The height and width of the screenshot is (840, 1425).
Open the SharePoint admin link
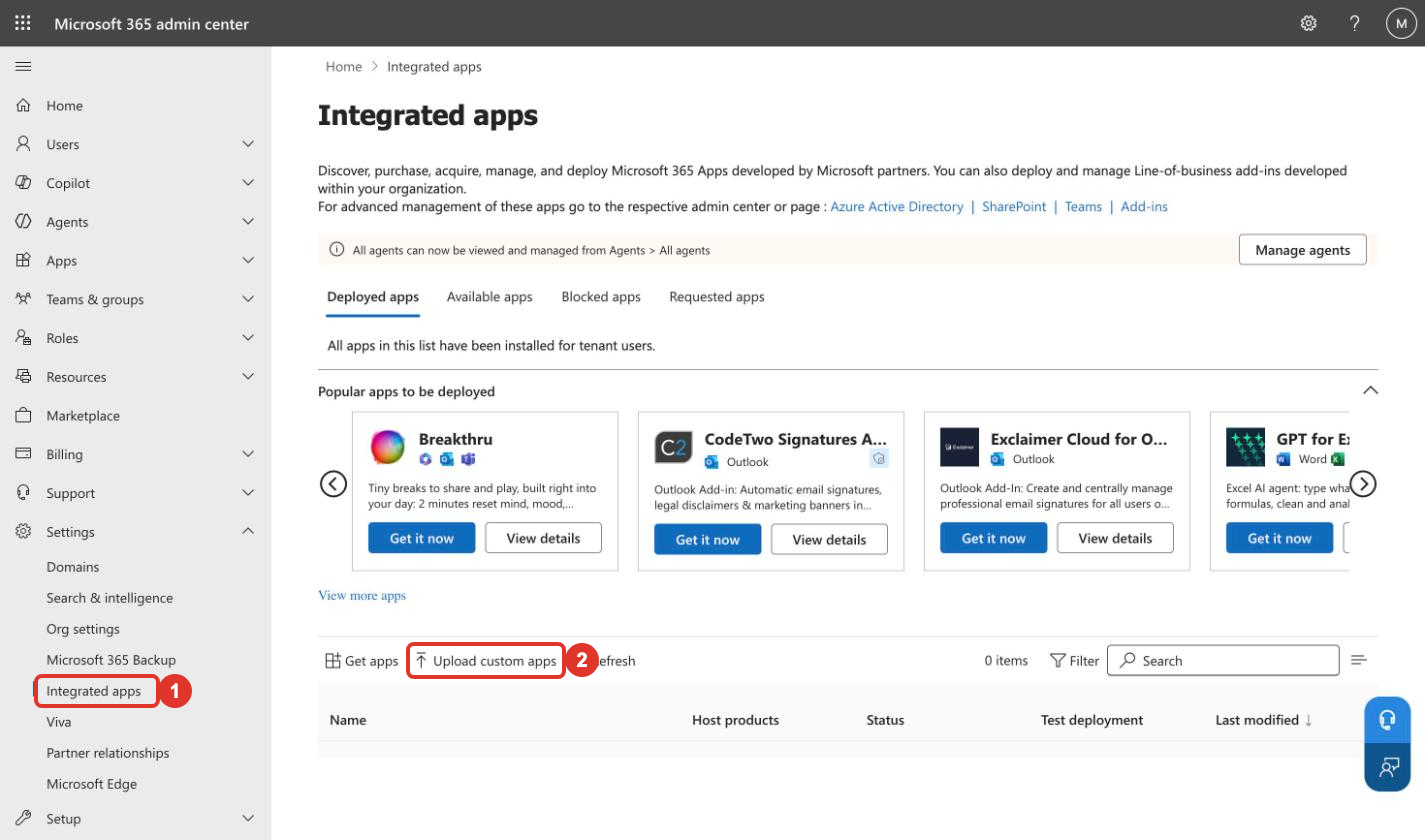click(x=1014, y=206)
